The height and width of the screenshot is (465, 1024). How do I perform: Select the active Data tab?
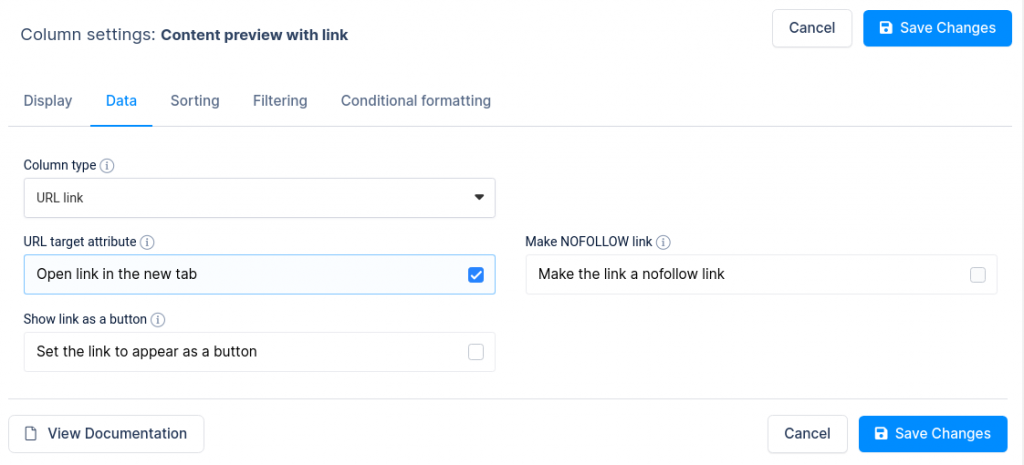click(x=121, y=101)
